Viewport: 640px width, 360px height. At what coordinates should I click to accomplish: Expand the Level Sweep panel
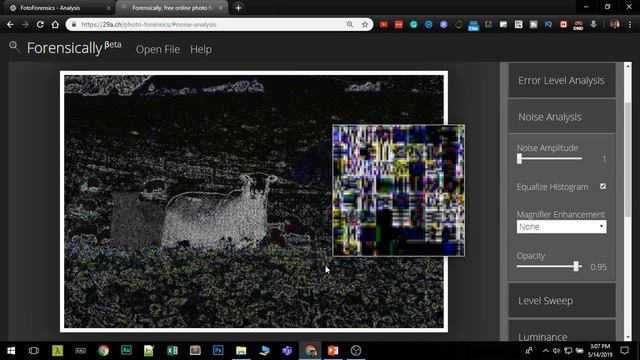tap(562, 301)
